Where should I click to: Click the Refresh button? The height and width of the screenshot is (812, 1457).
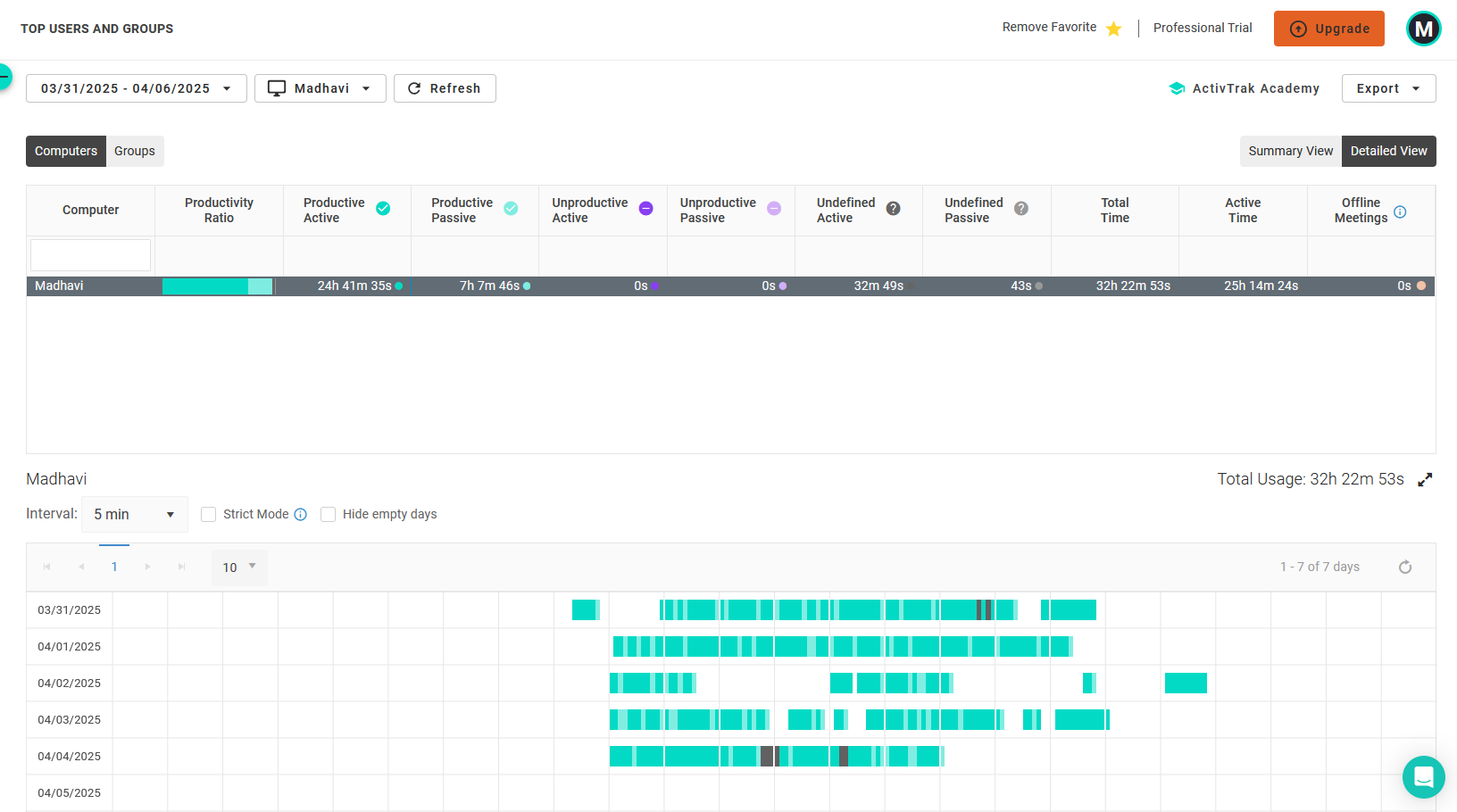[x=445, y=88]
